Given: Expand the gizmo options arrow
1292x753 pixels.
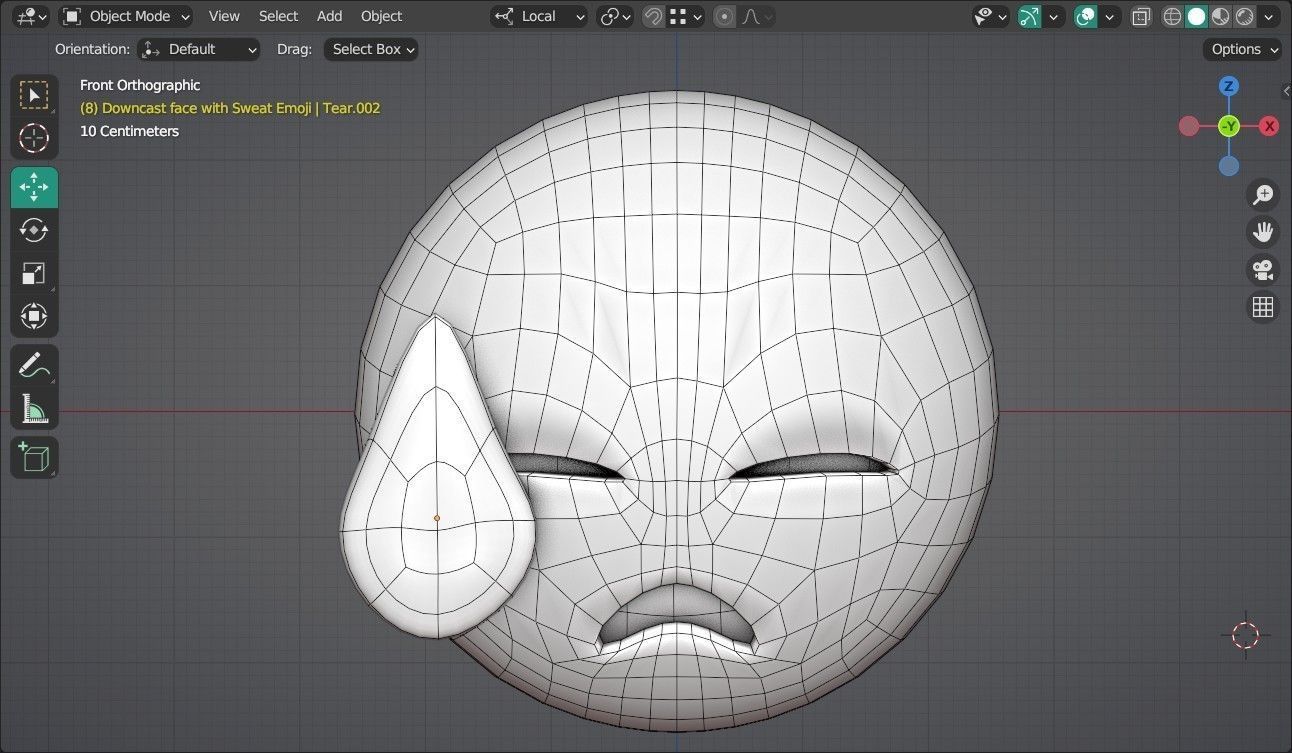Looking at the screenshot, I should (1053, 16).
